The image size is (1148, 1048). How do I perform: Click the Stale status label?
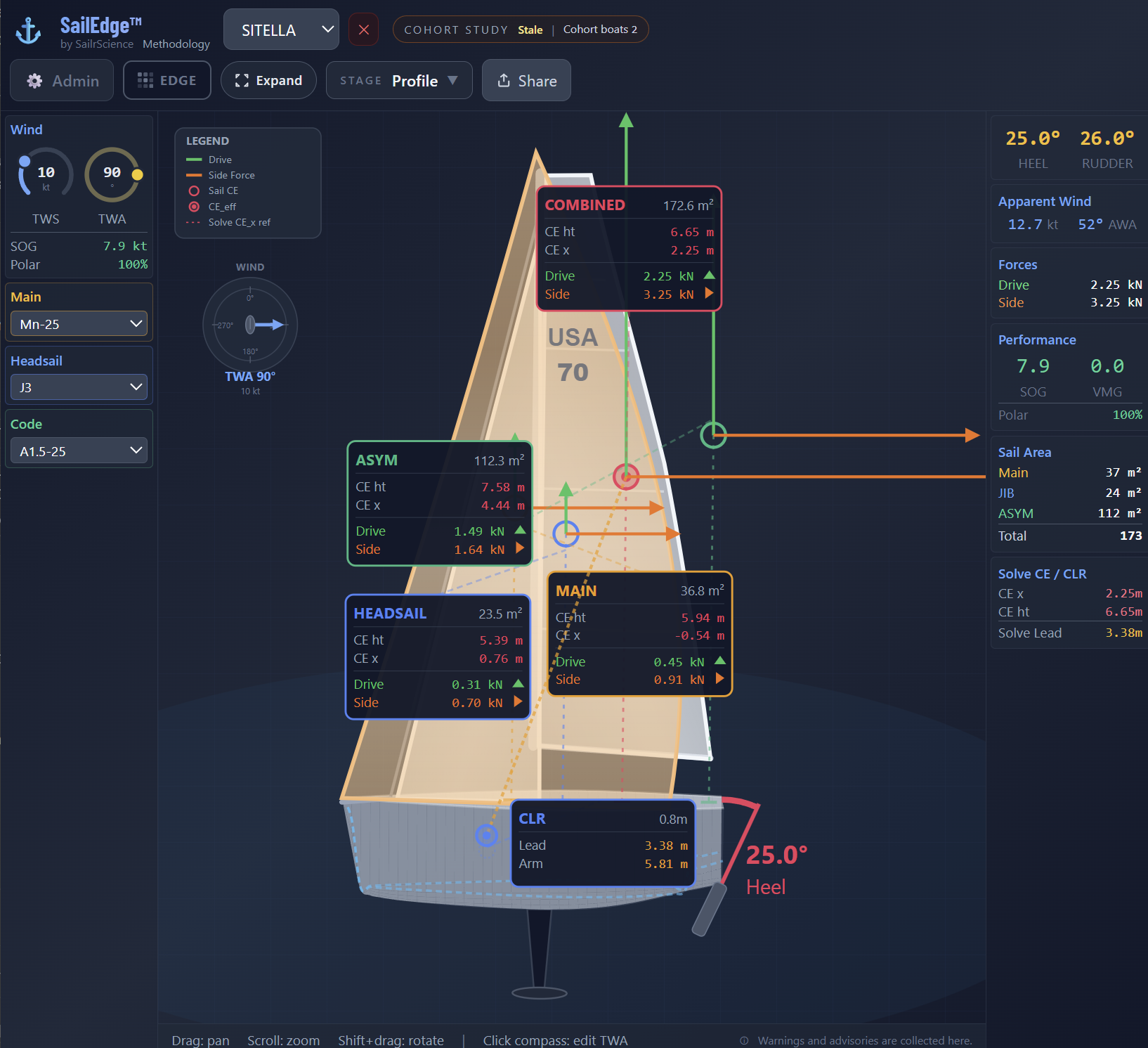pos(530,30)
